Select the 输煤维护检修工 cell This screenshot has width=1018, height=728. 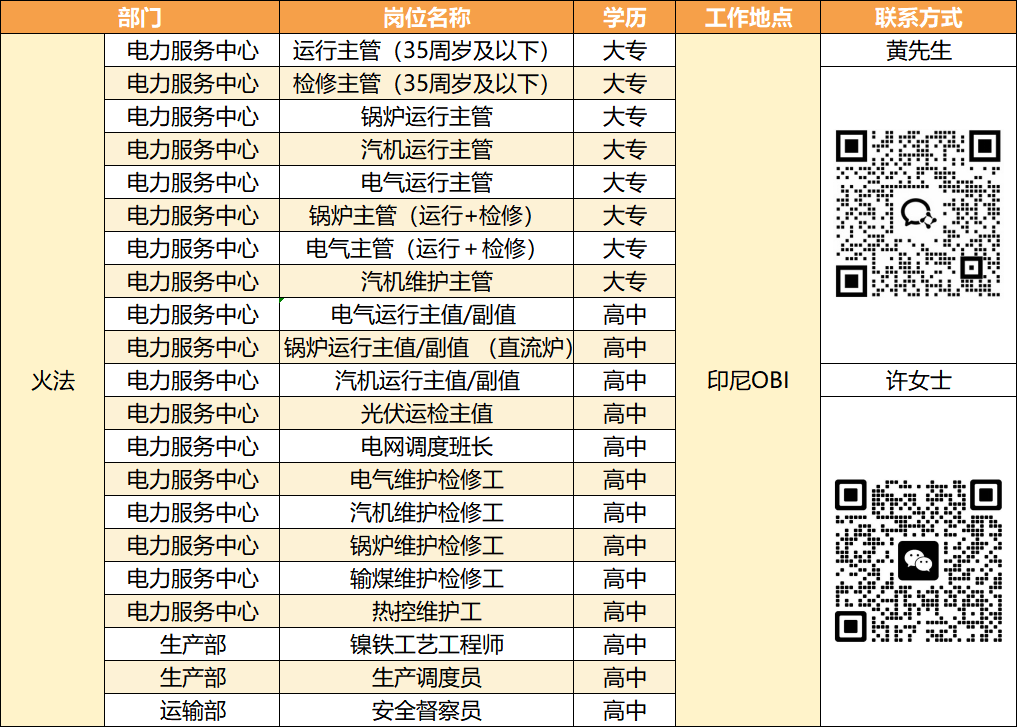427,579
